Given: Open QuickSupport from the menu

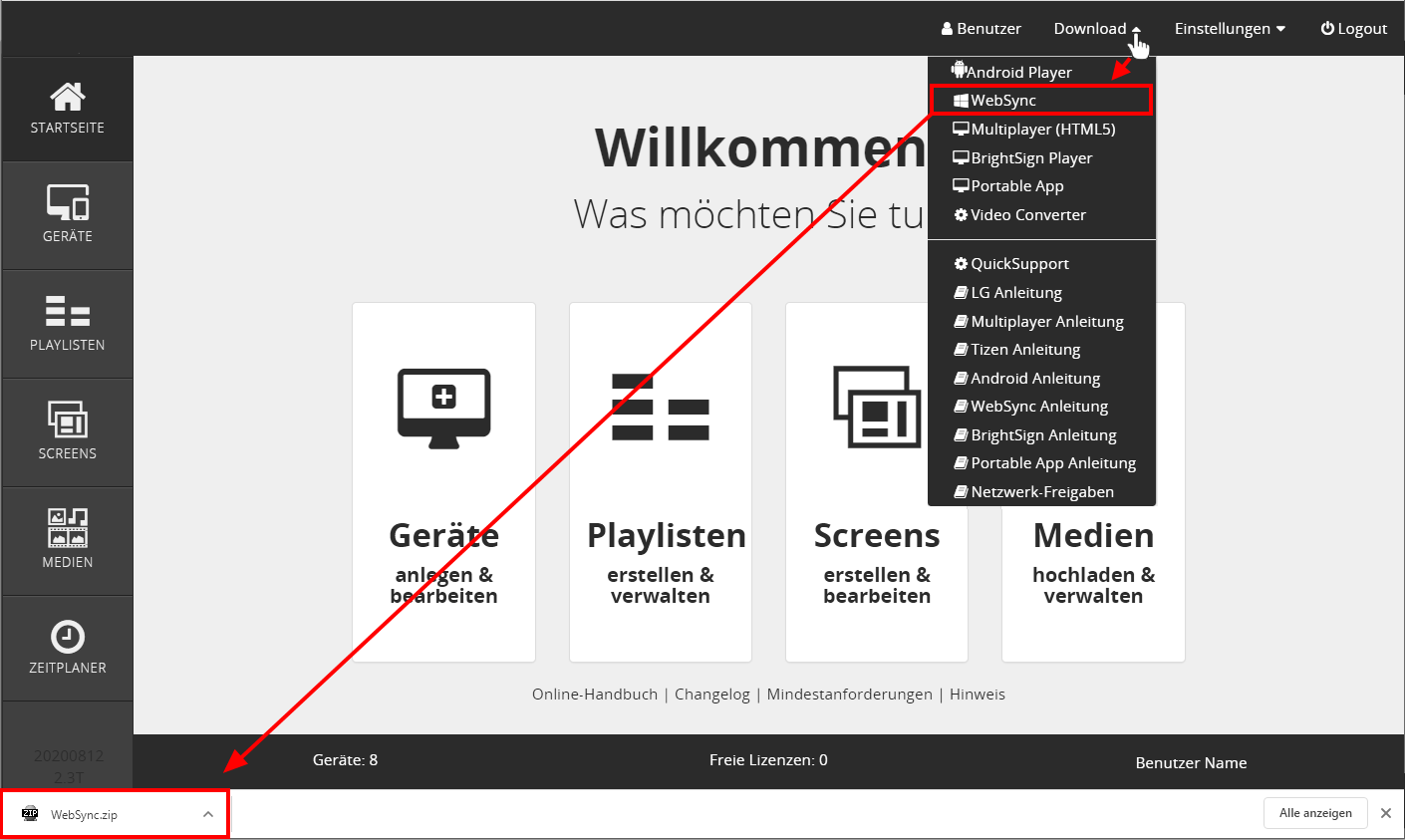Looking at the screenshot, I should pos(1019,264).
